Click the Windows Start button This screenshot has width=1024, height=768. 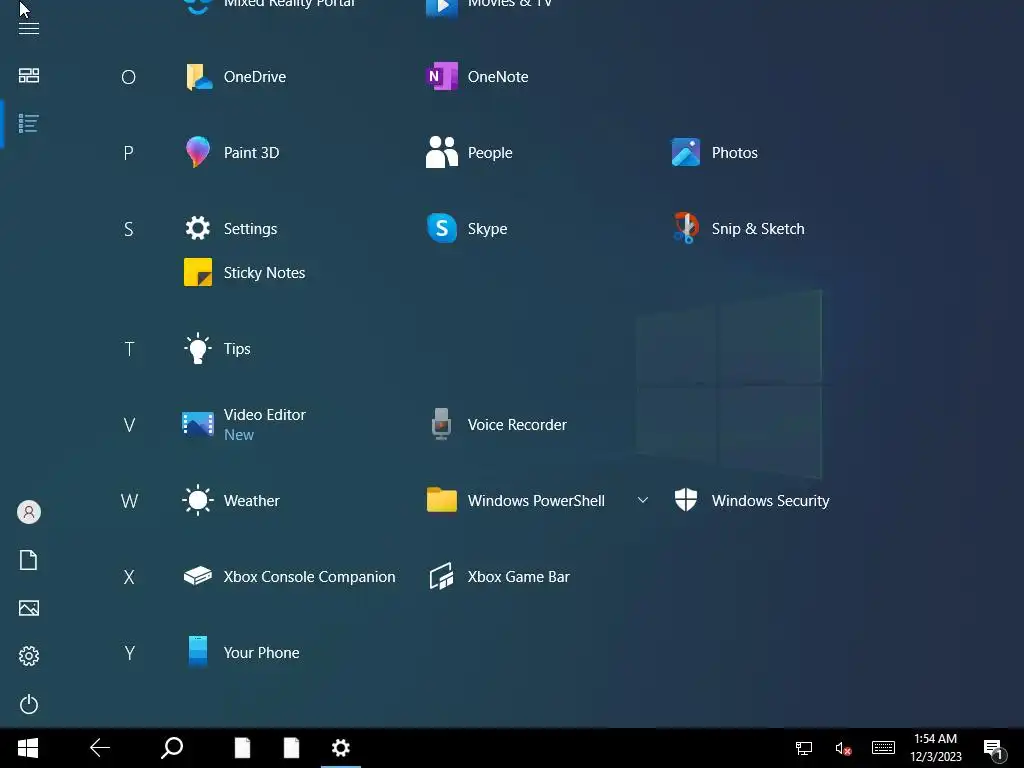coord(27,748)
